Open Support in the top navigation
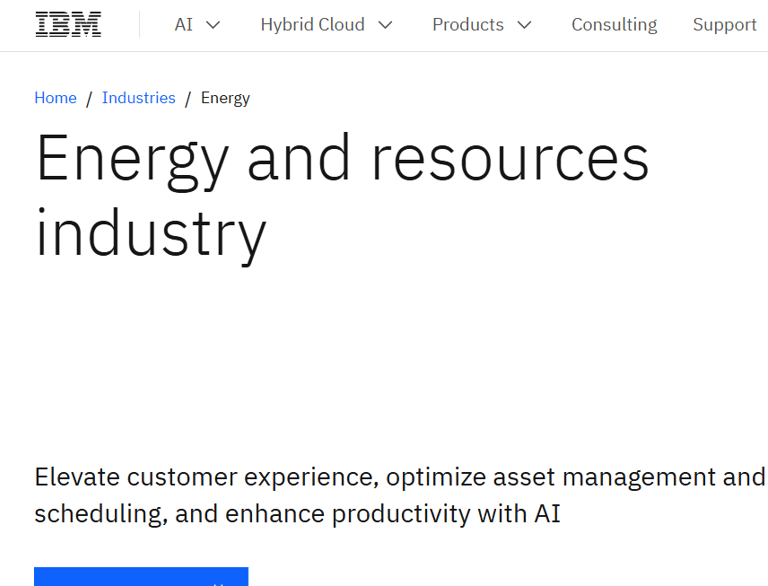This screenshot has width=768, height=586. (725, 25)
